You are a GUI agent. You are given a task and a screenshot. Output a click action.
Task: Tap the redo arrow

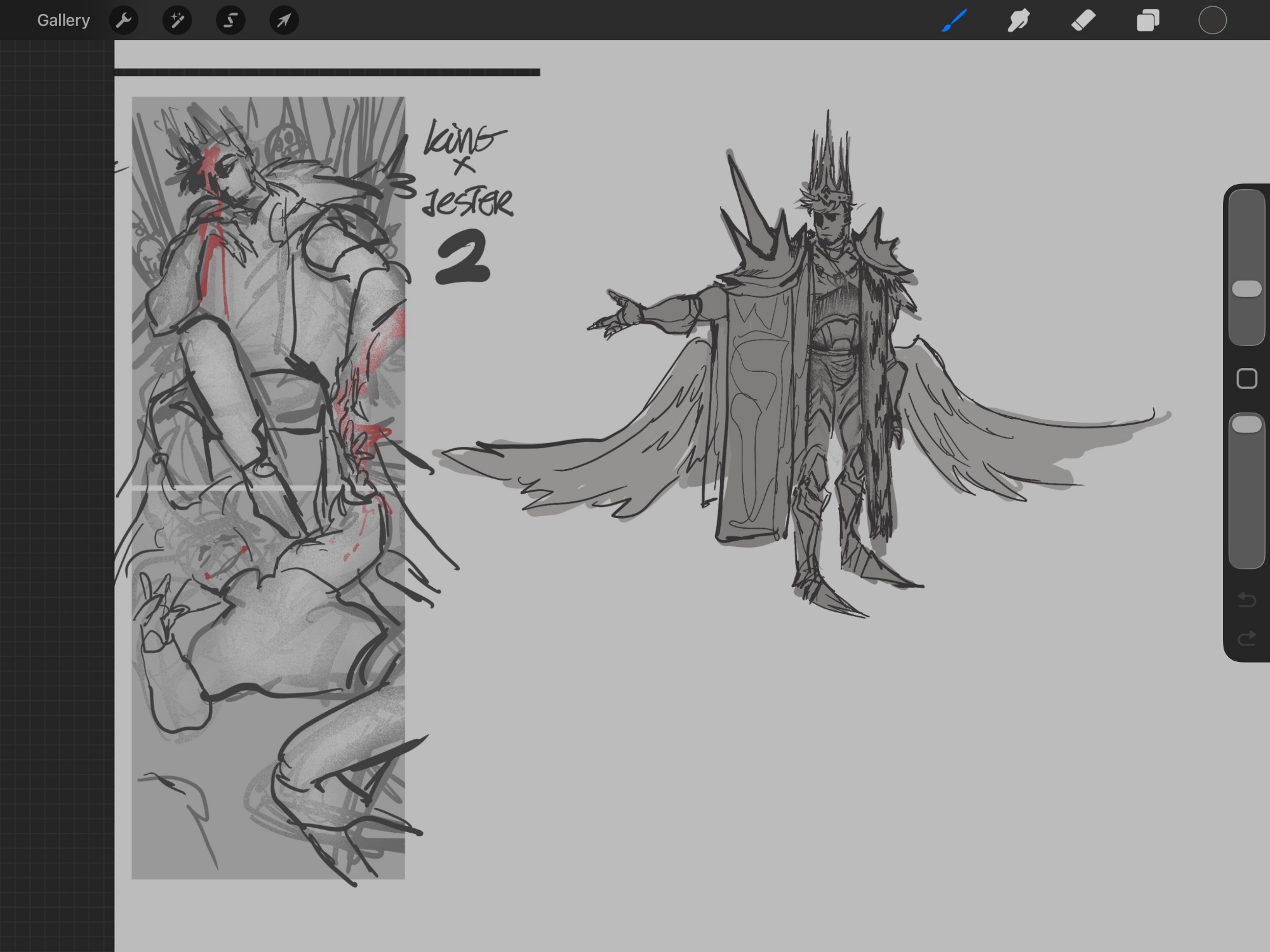click(1247, 638)
